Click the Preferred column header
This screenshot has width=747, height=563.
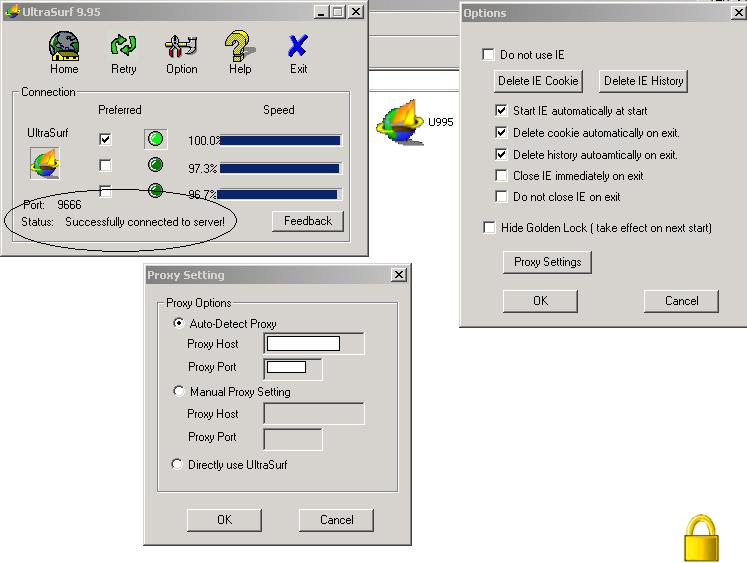[x=120, y=110]
